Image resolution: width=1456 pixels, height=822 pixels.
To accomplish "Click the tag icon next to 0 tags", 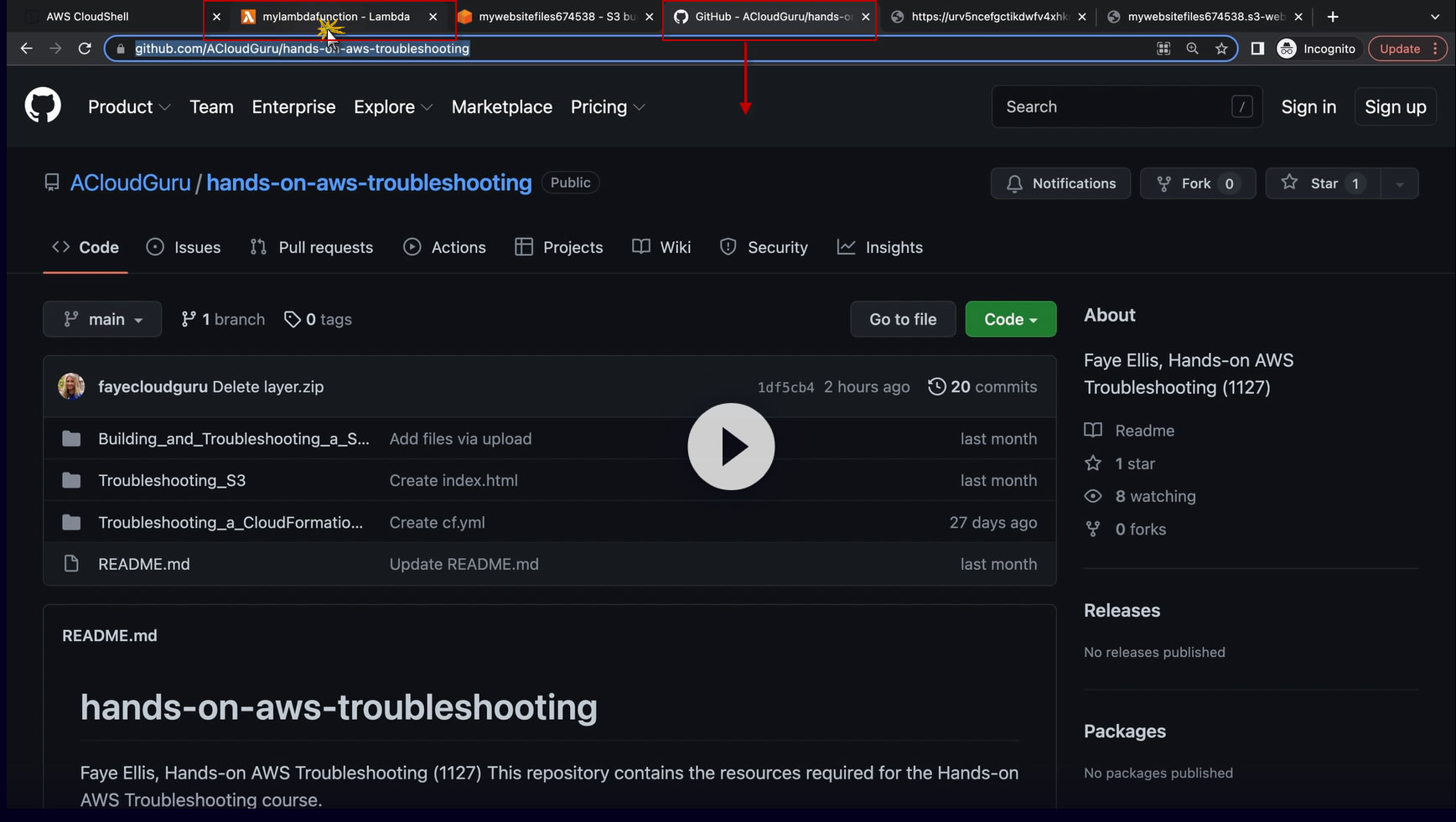I will tap(292, 319).
